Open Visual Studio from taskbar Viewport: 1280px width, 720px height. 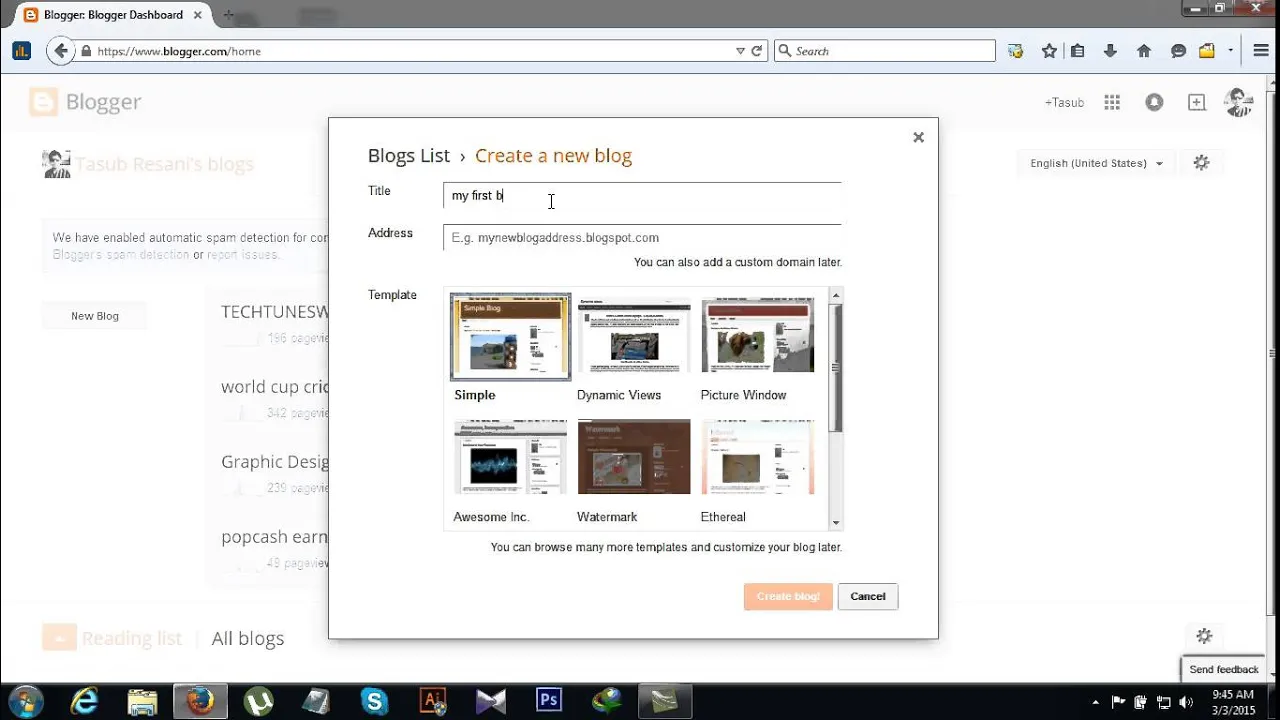(x=491, y=701)
